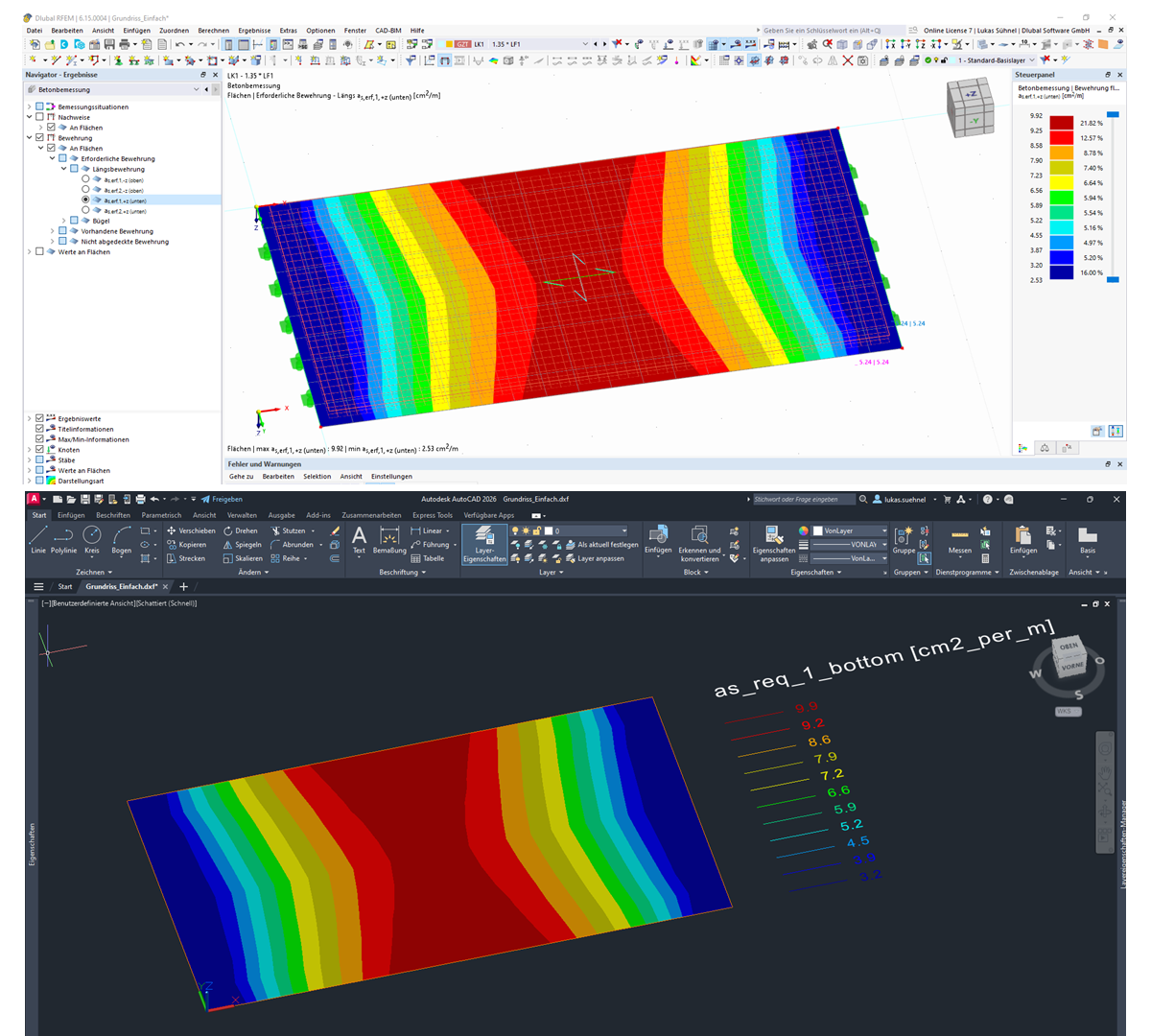Click Layer anpassen in AutoCAD
This screenshot has height=1036, width=1151.
coord(594,558)
